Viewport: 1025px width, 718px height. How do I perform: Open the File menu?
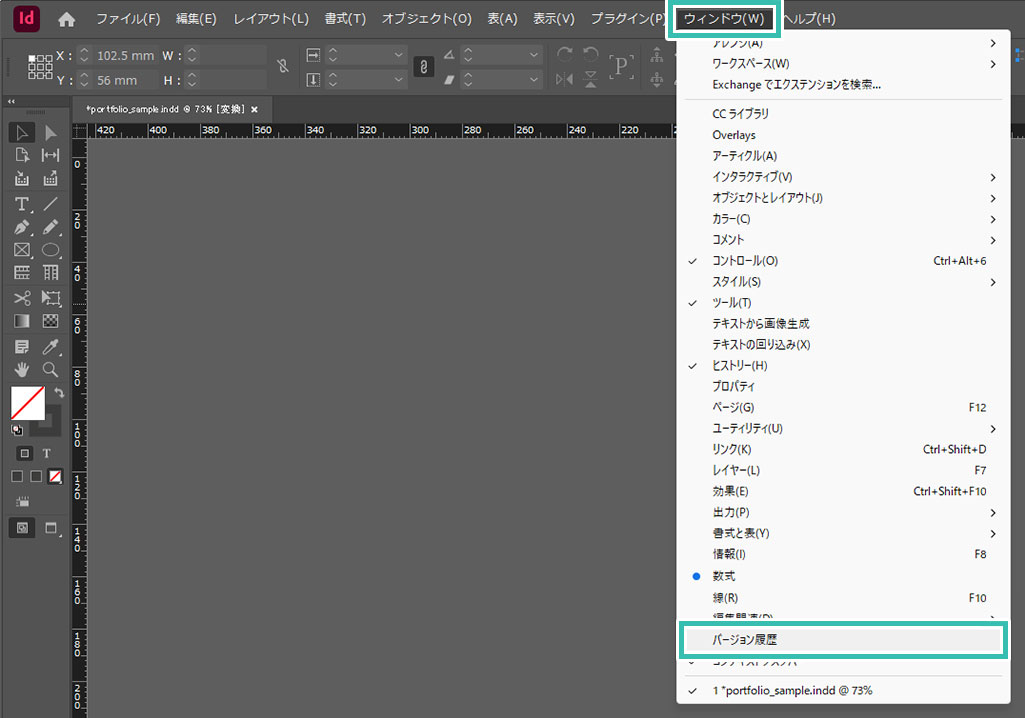[x=127, y=19]
